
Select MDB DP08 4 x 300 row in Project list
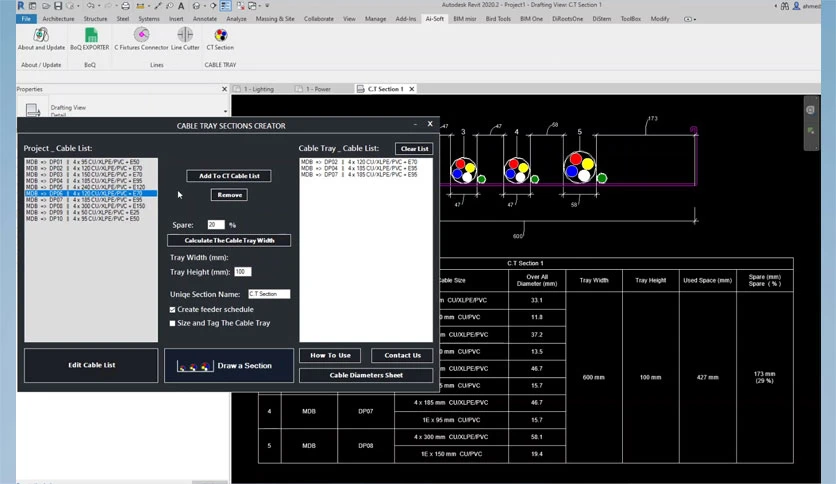(x=91, y=206)
